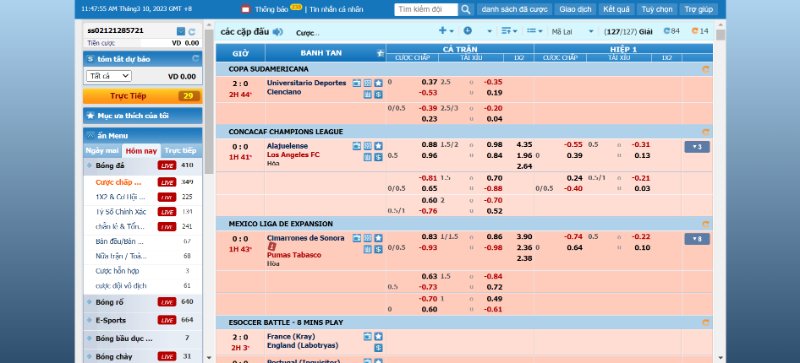Favorite the Cimarrones de Sonora match star
800x363 pixels.
(378, 238)
